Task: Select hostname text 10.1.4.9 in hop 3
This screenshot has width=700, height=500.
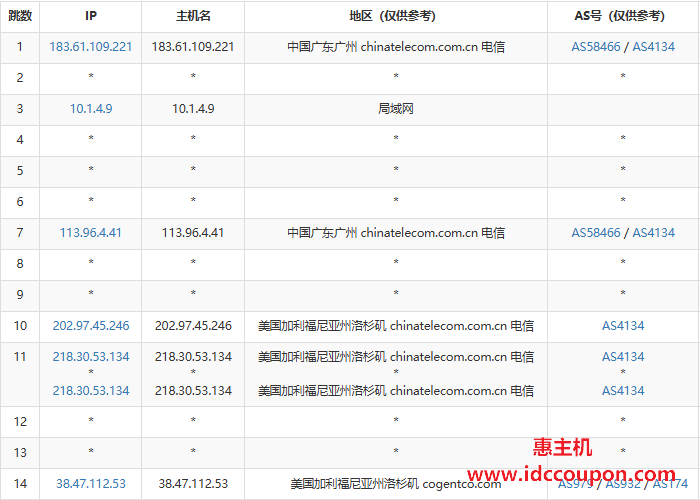Action: pyautogui.click(x=193, y=108)
